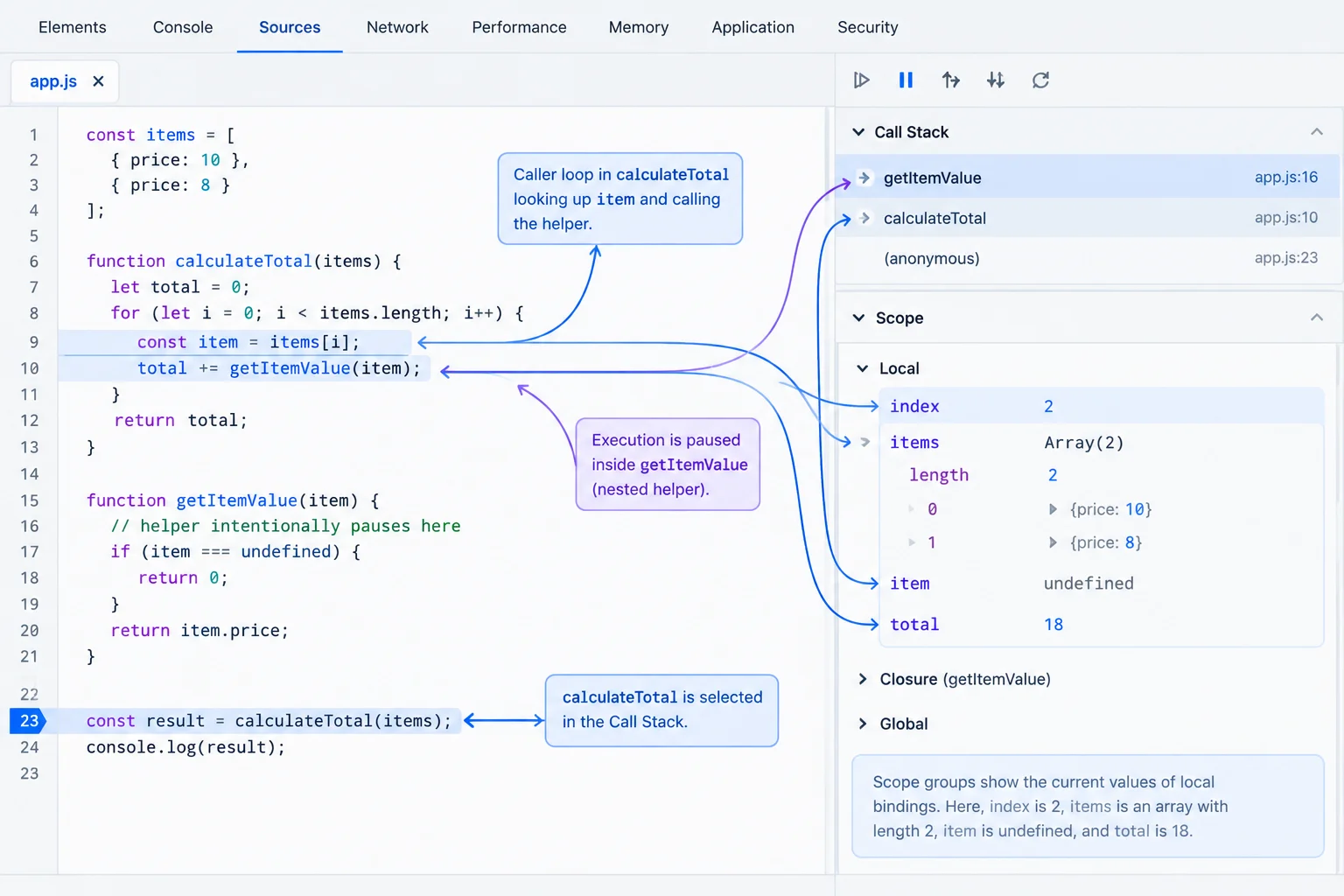Select the Sources tab
The image size is (1344, 896).
click(x=290, y=27)
